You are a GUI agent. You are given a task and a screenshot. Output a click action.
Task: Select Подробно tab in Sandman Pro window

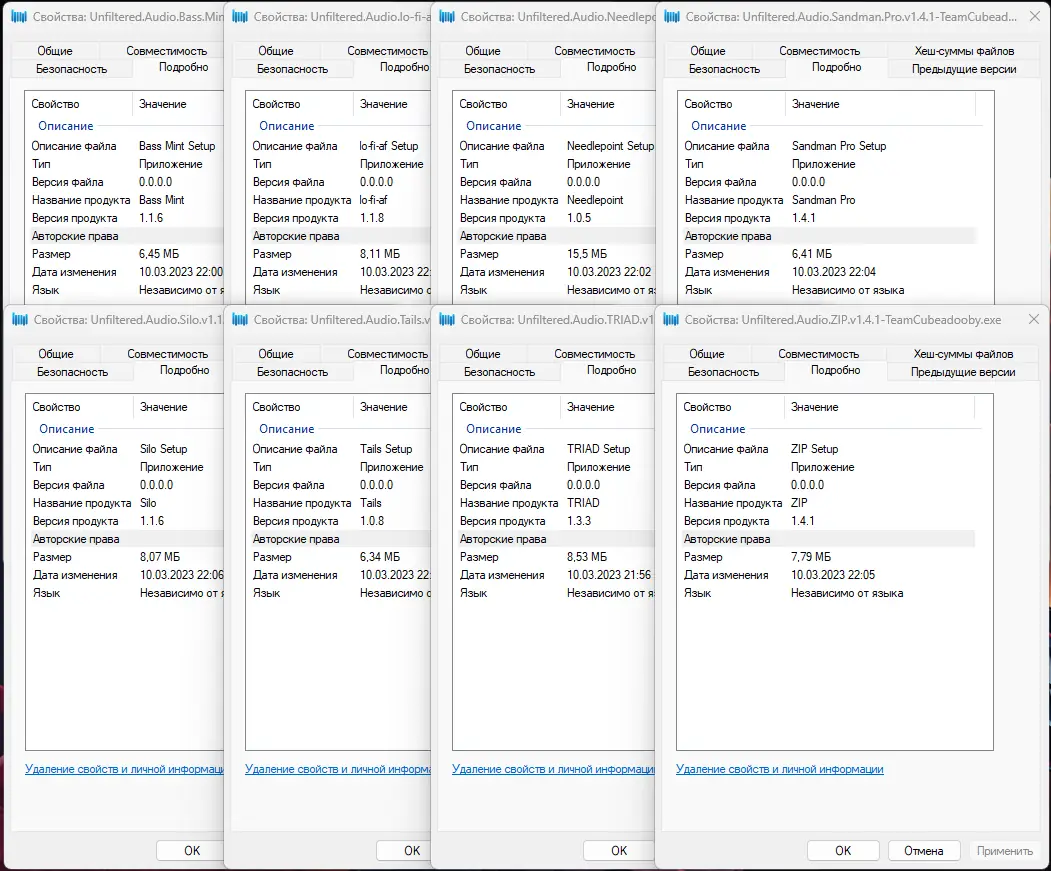point(837,67)
